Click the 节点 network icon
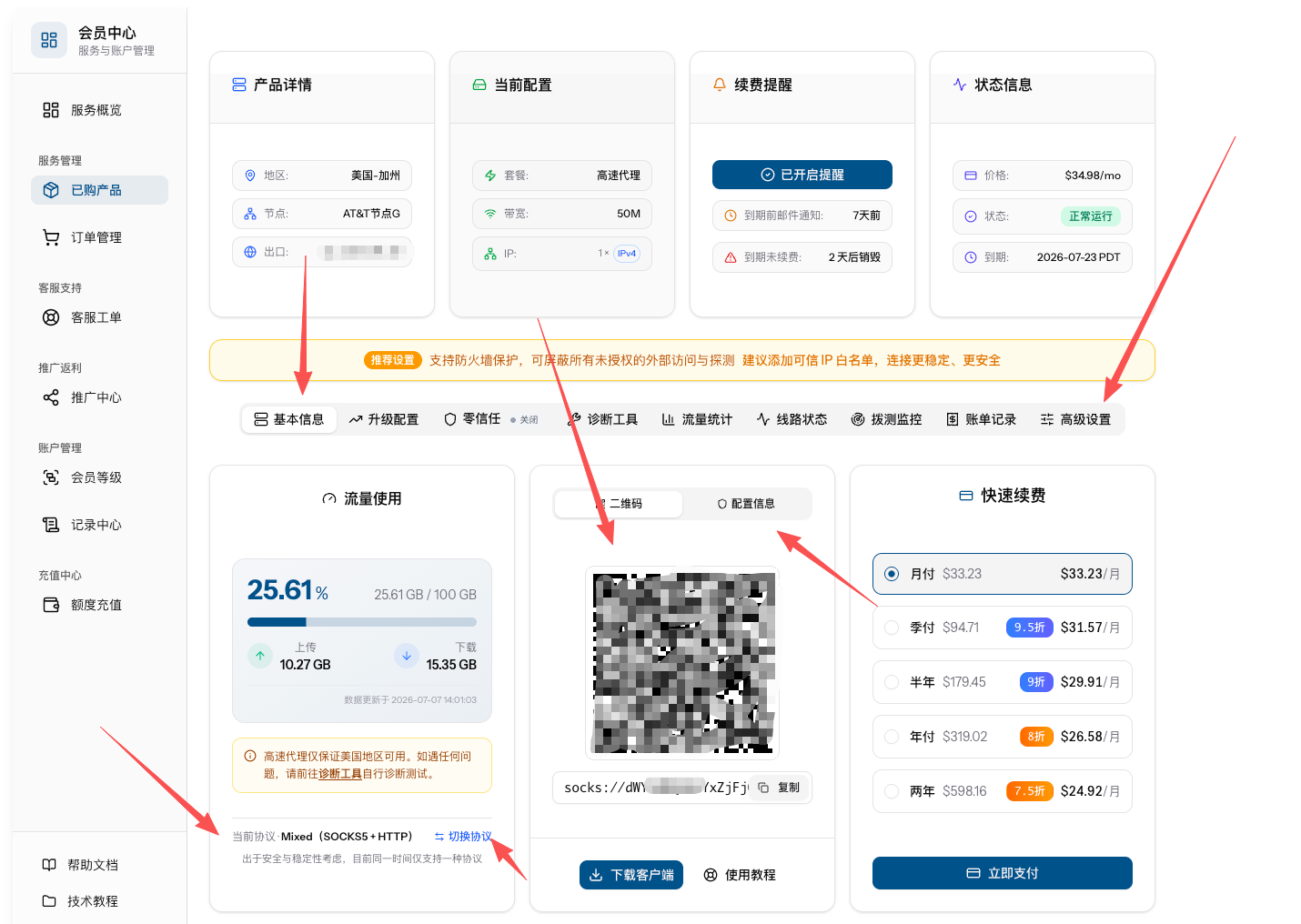Image resolution: width=1301 pixels, height=924 pixels. (250, 214)
